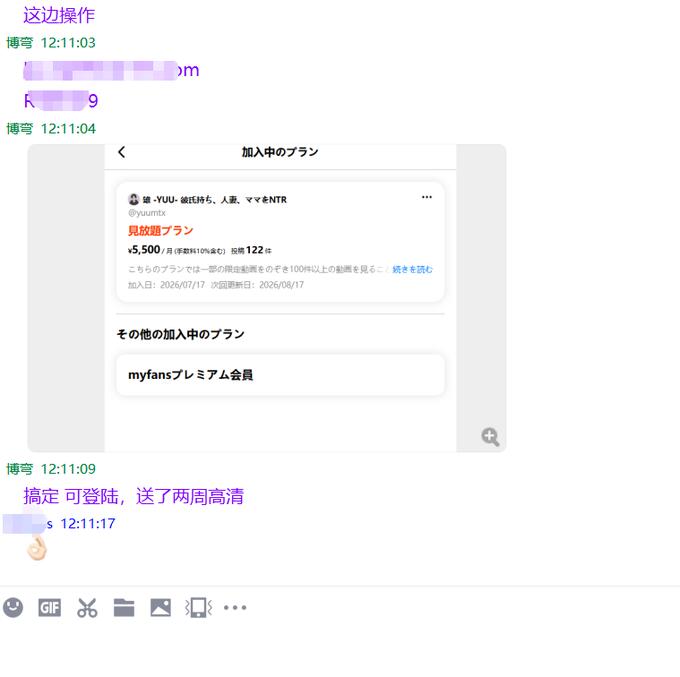Screen dimensions: 680x677
Task: Open more toolbar options (three dots)
Action: [x=235, y=608]
